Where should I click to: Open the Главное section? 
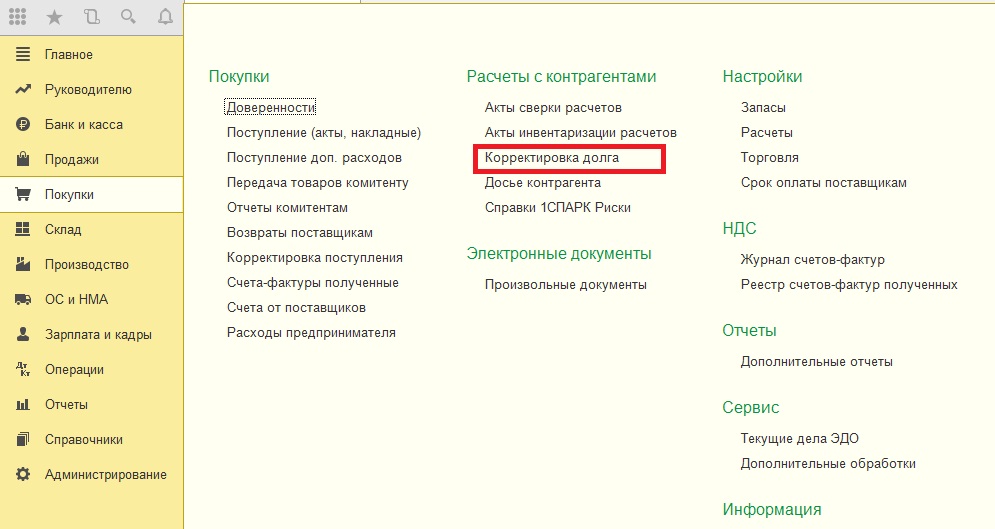pyautogui.click(x=69, y=55)
